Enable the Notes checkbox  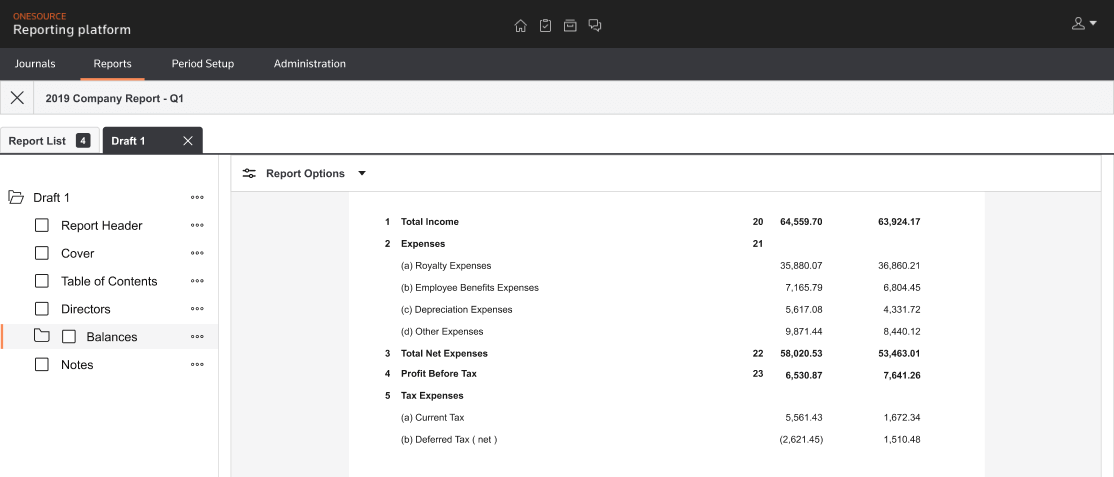point(42,365)
